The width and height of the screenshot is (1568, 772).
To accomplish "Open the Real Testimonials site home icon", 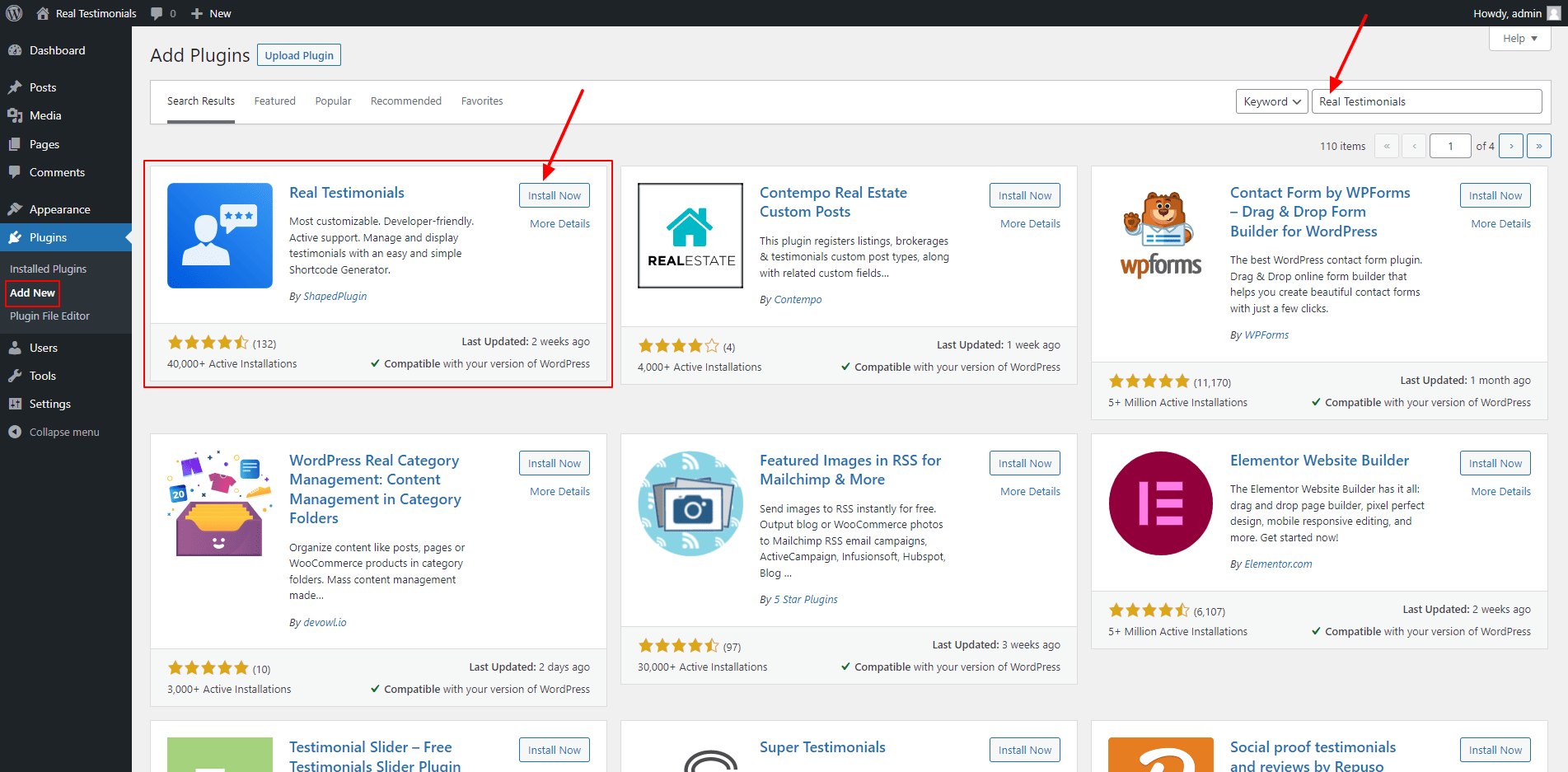I will click(43, 13).
